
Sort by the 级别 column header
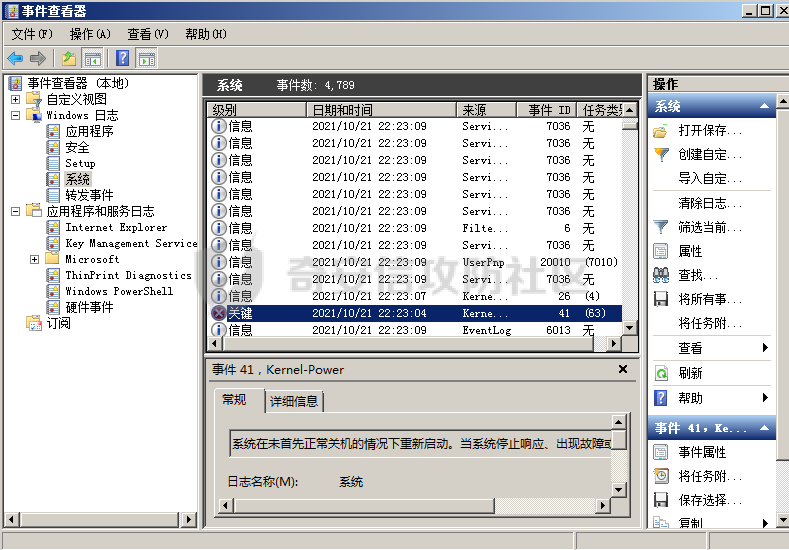[x=257, y=110]
